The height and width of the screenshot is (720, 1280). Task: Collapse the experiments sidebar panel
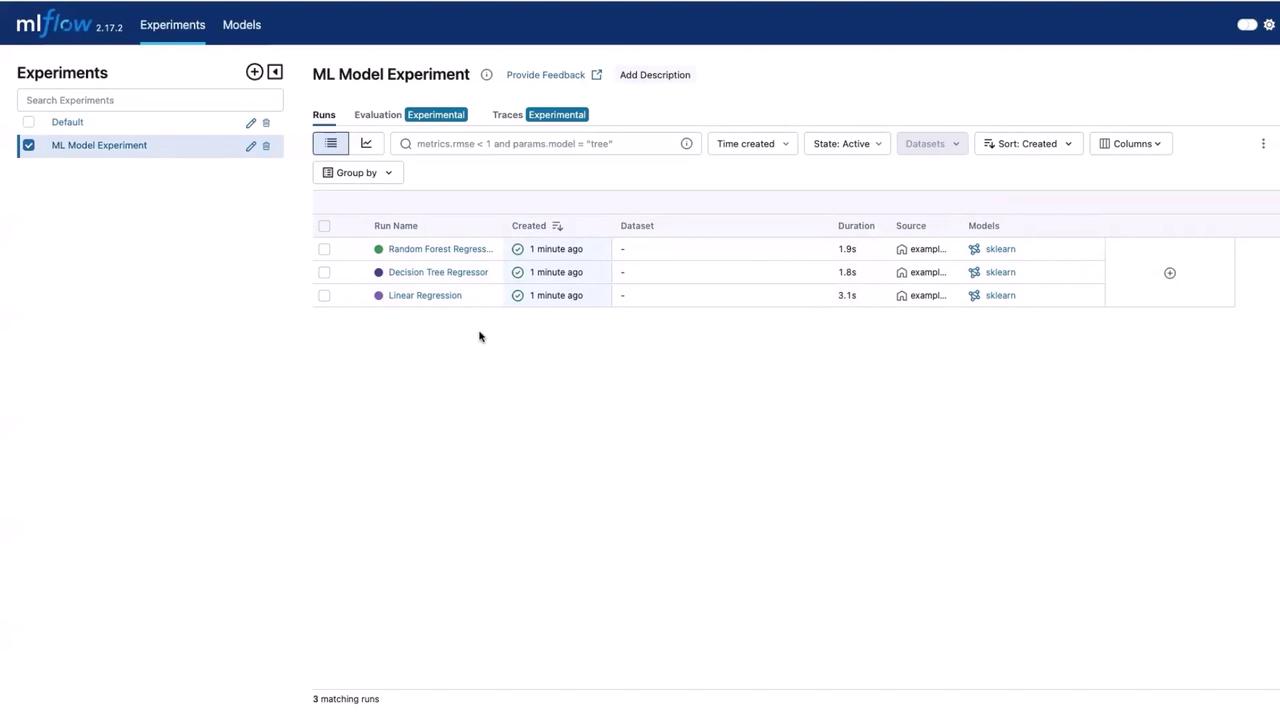tap(275, 72)
